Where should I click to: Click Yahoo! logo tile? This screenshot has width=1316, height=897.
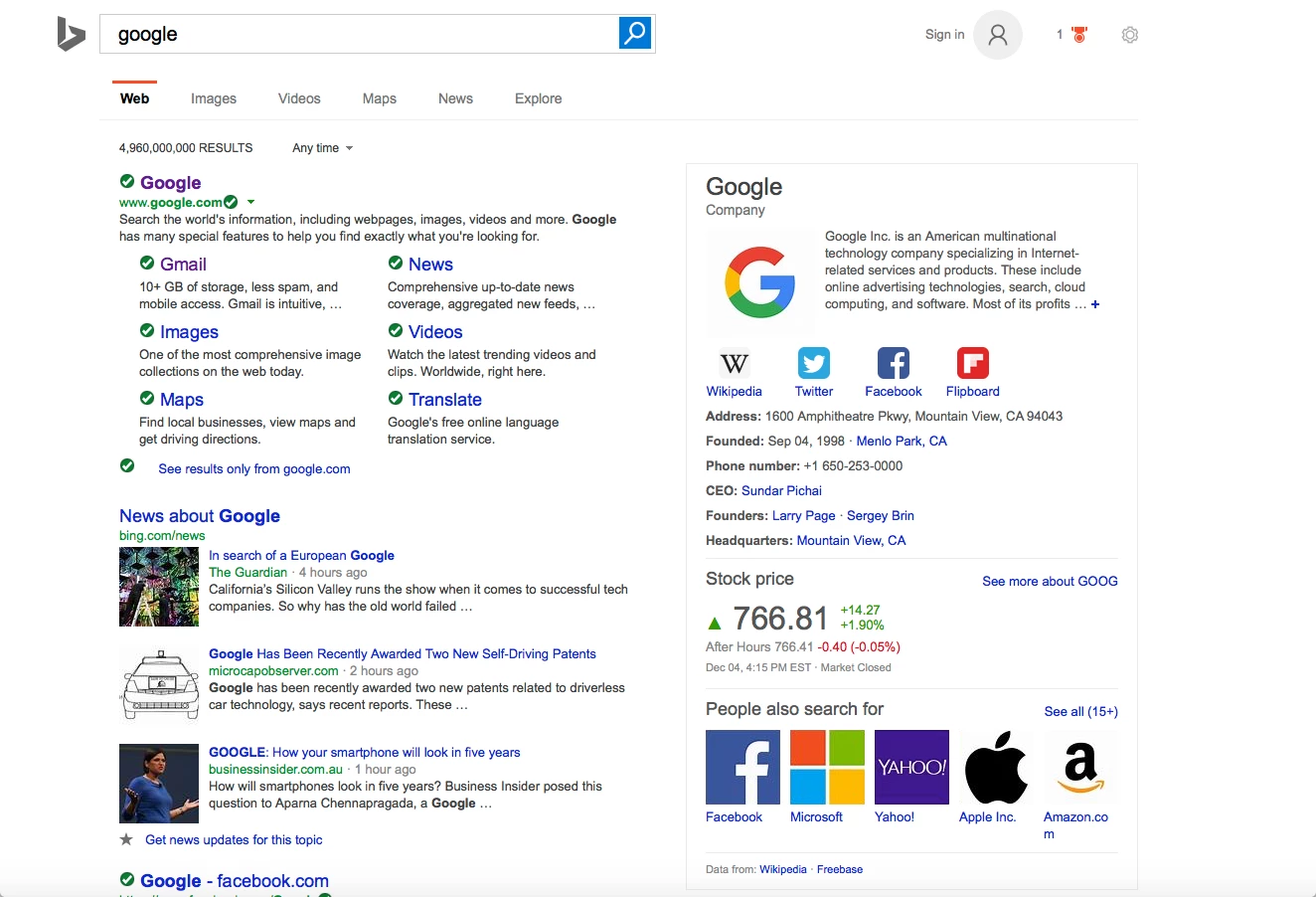pos(911,767)
